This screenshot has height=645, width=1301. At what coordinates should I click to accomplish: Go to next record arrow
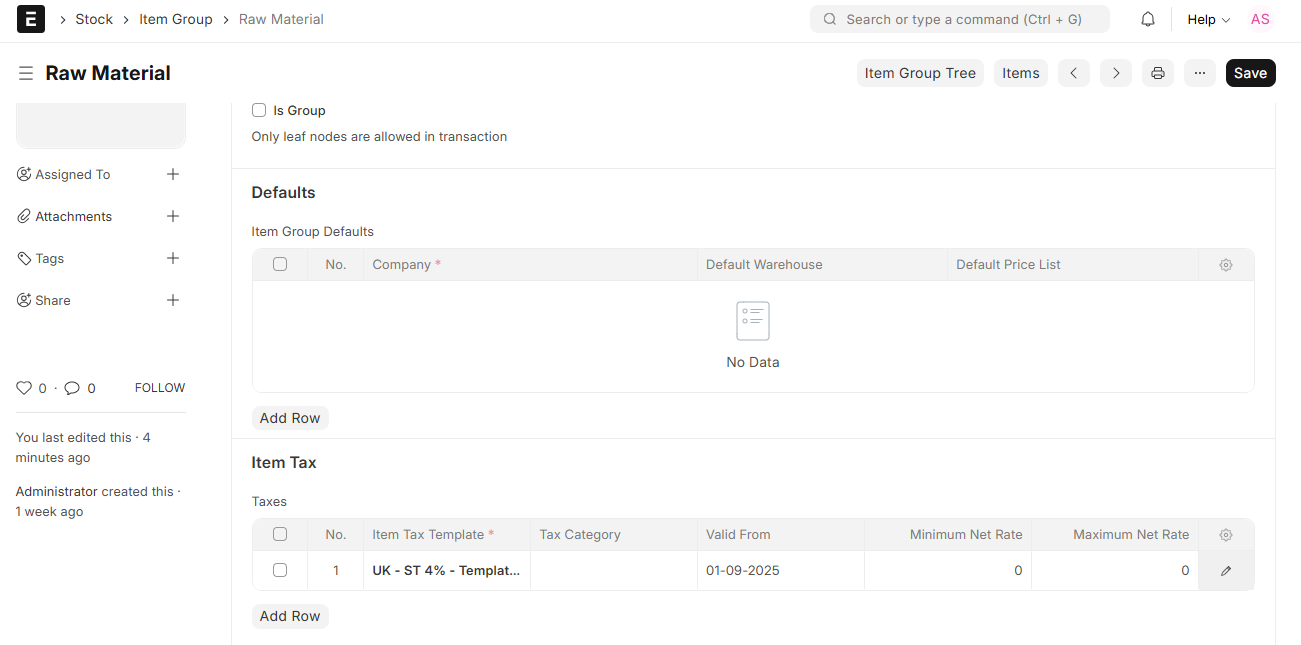click(1116, 73)
